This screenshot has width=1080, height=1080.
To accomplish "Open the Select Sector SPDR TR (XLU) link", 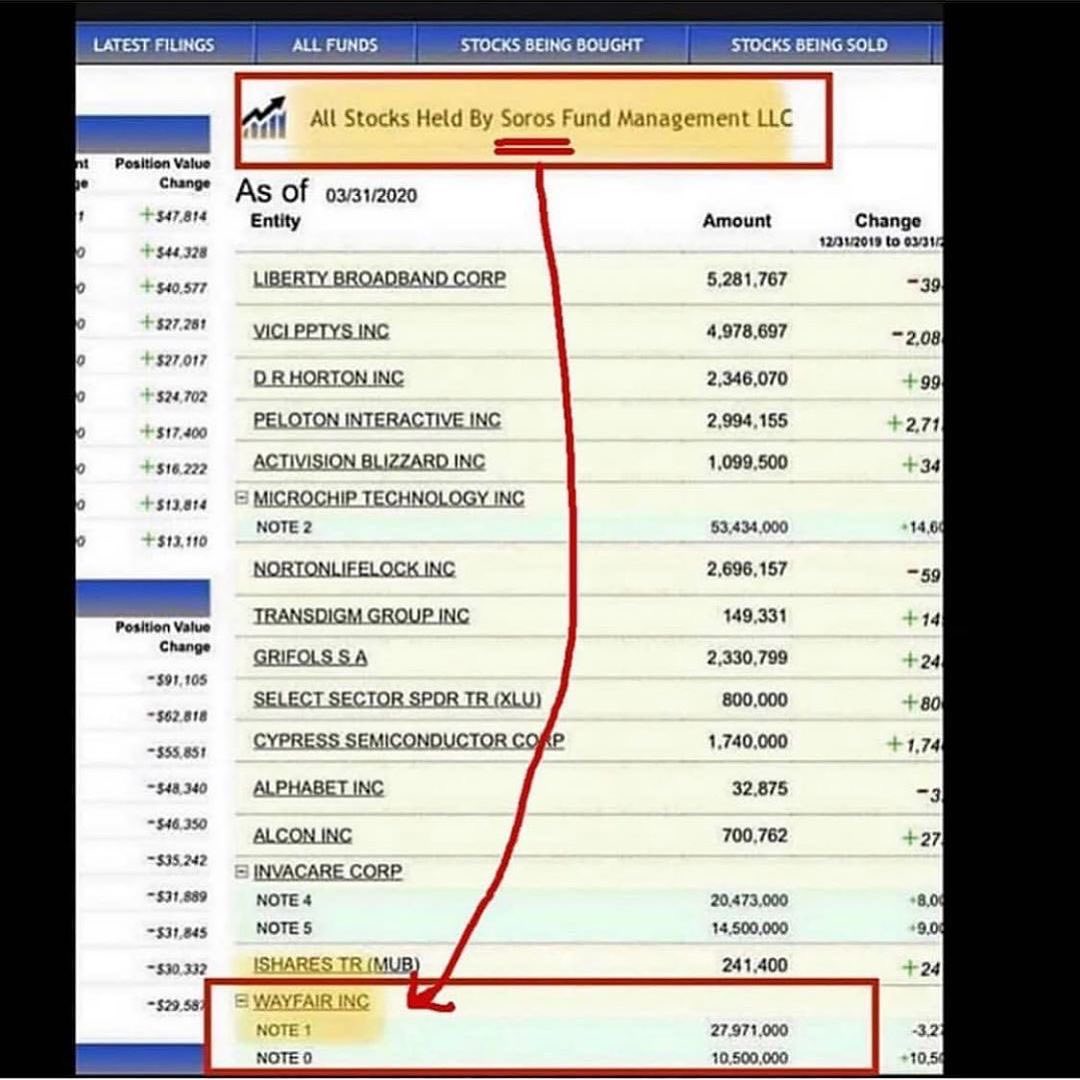I will (x=397, y=699).
